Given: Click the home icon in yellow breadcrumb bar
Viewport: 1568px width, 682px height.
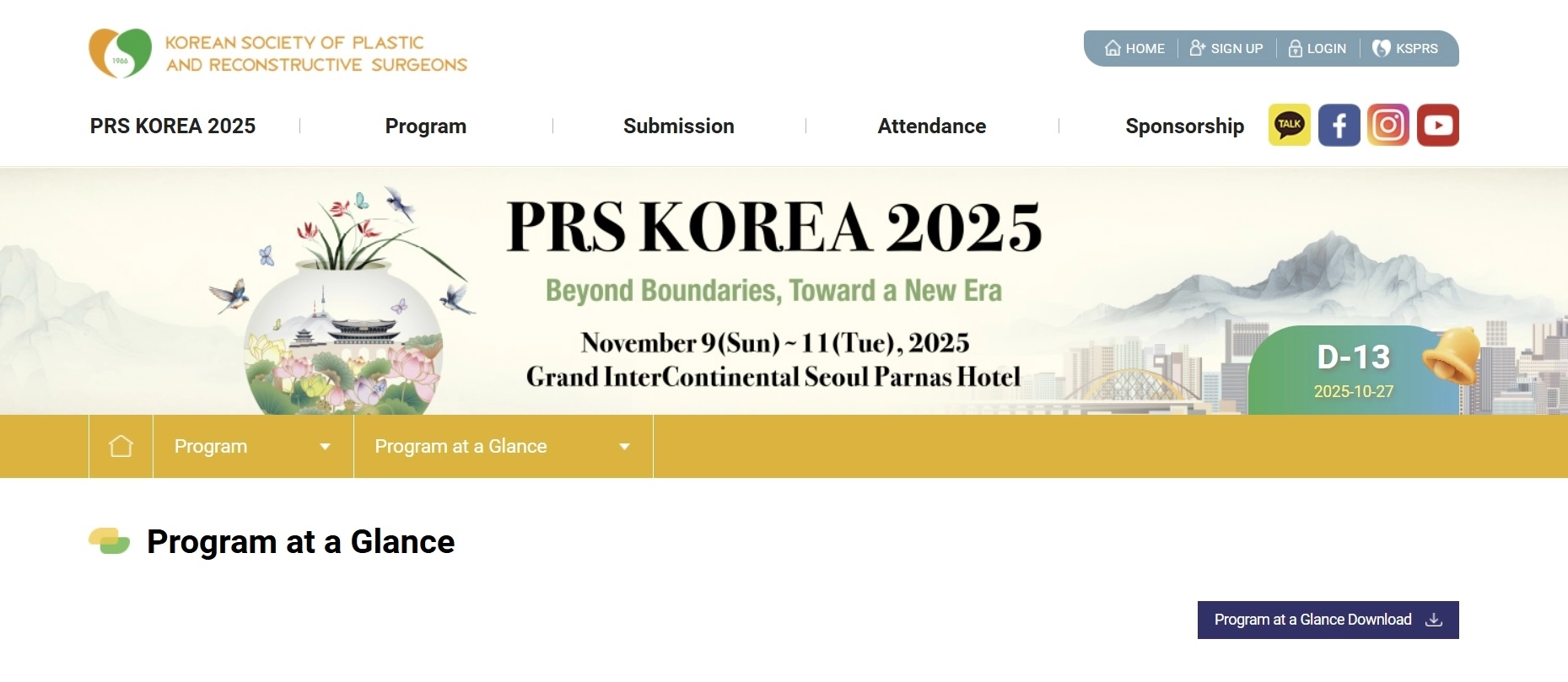Looking at the screenshot, I should pos(121,446).
